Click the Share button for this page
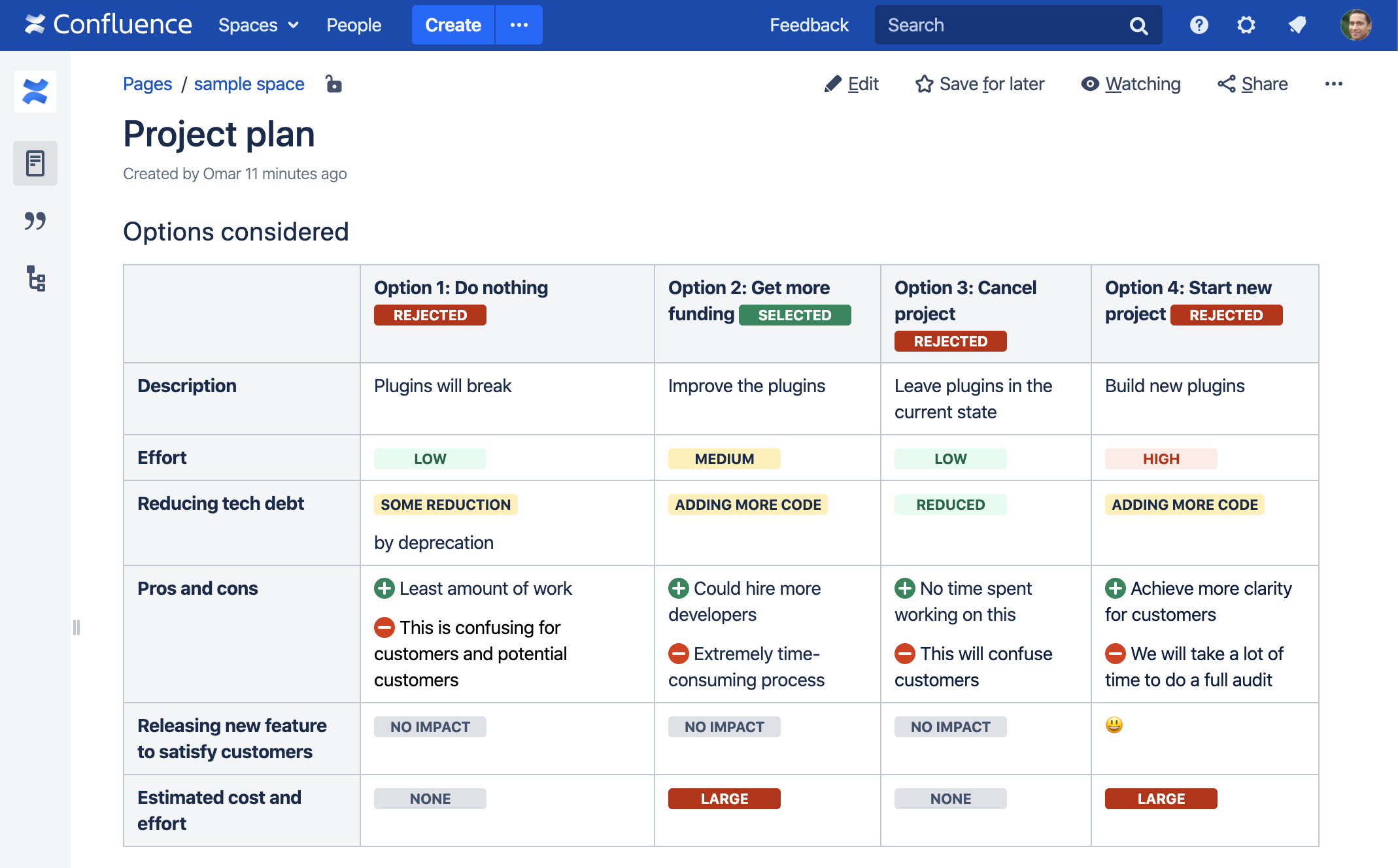Viewport: 1398px width, 868px height. (1252, 83)
